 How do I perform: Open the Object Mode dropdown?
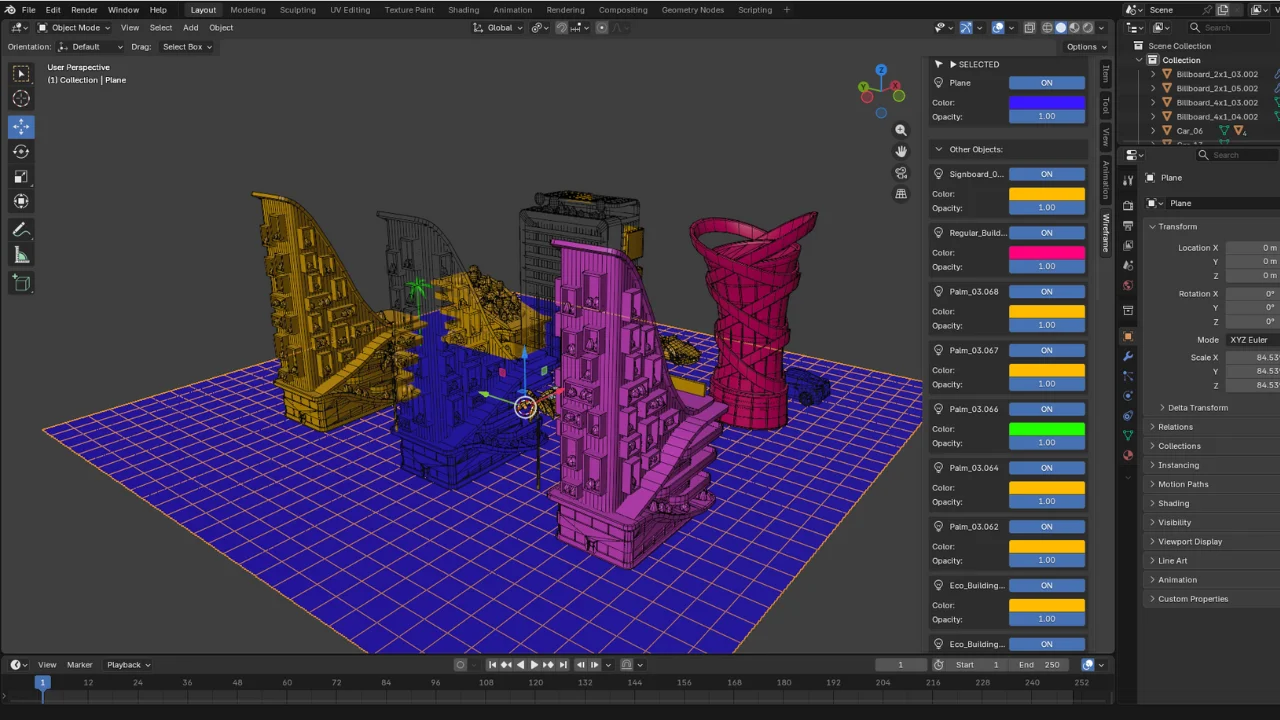[75, 27]
